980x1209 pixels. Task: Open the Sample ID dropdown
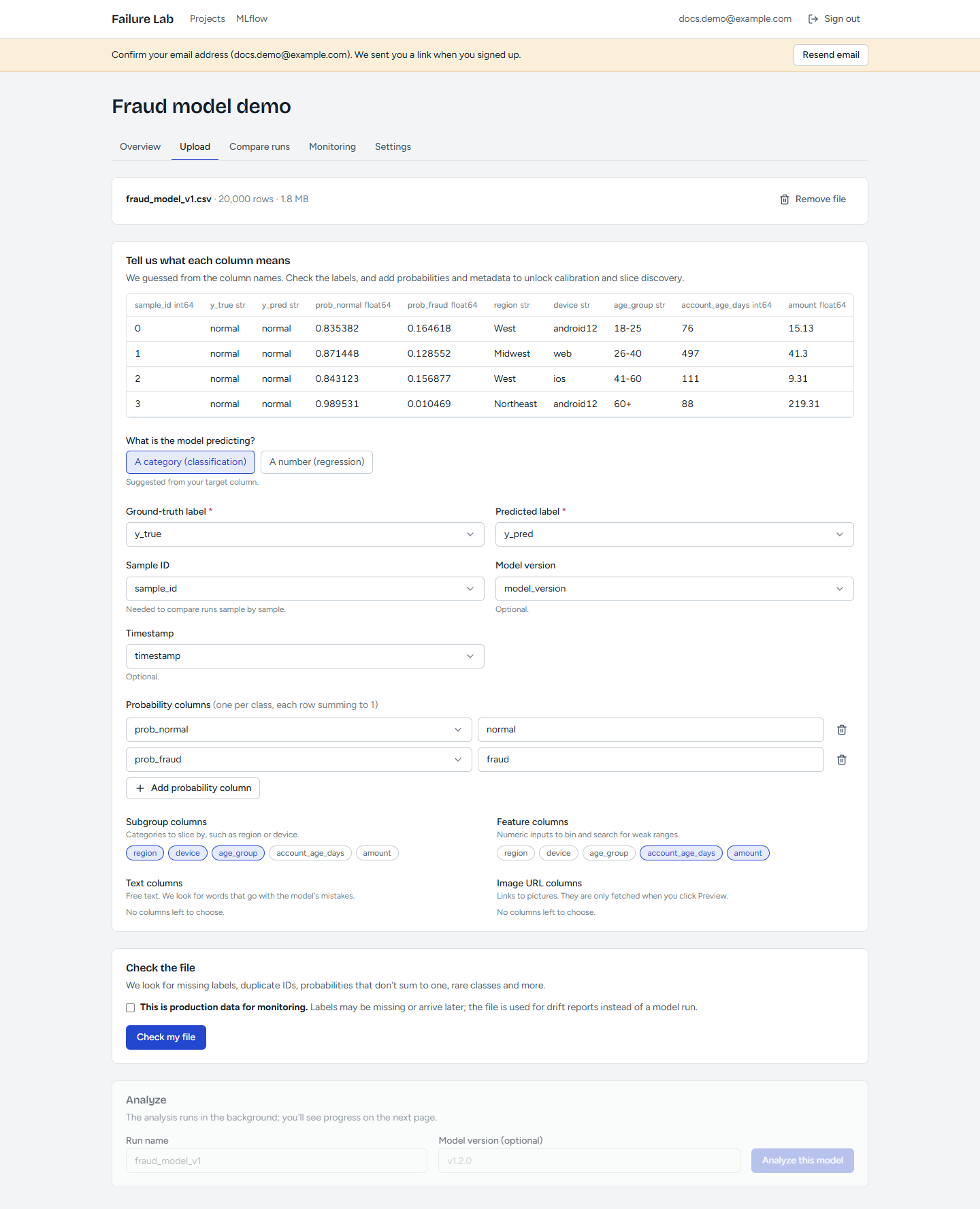[305, 589]
